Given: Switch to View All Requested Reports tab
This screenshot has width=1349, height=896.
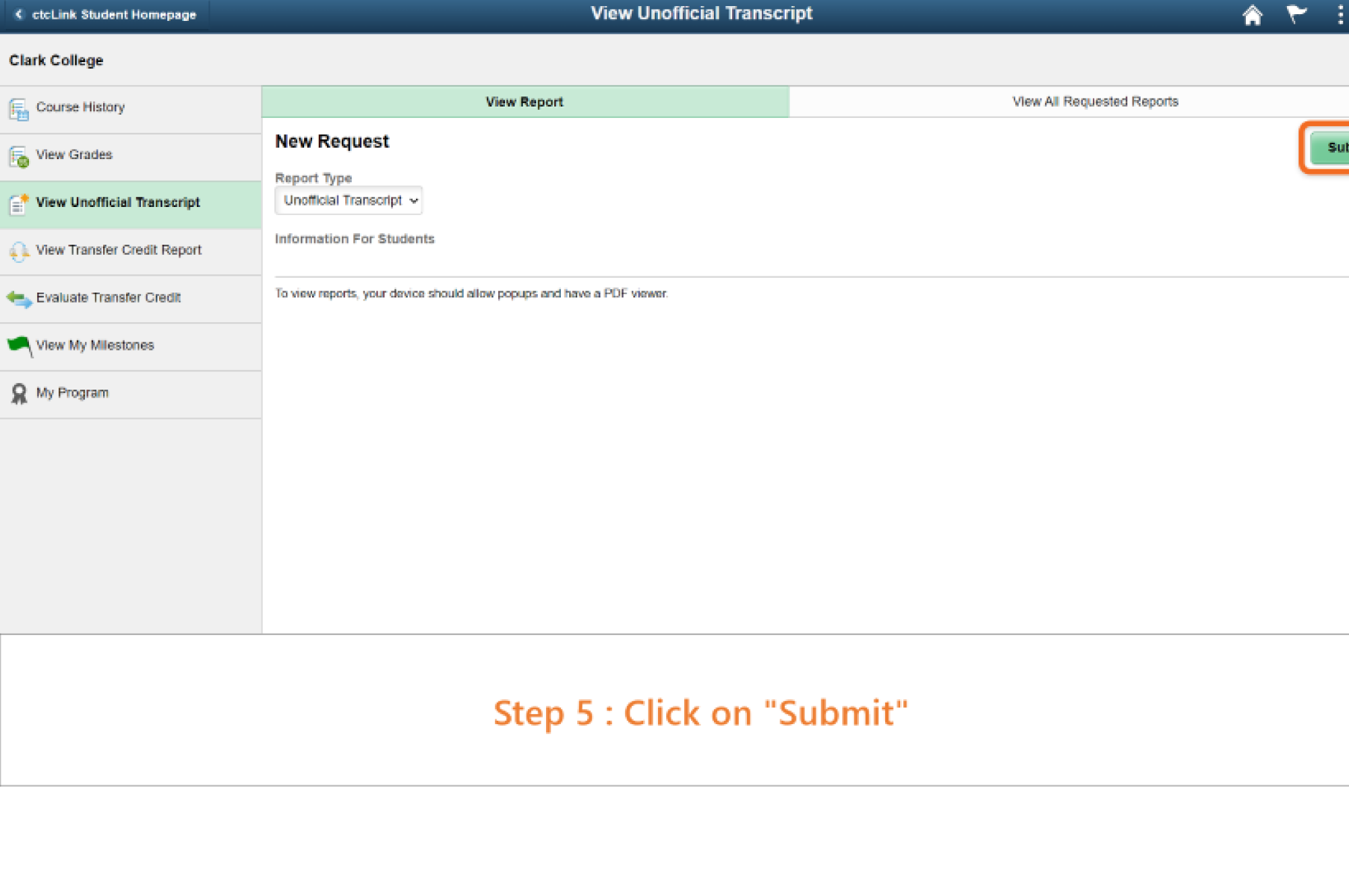Looking at the screenshot, I should 1095,102.
